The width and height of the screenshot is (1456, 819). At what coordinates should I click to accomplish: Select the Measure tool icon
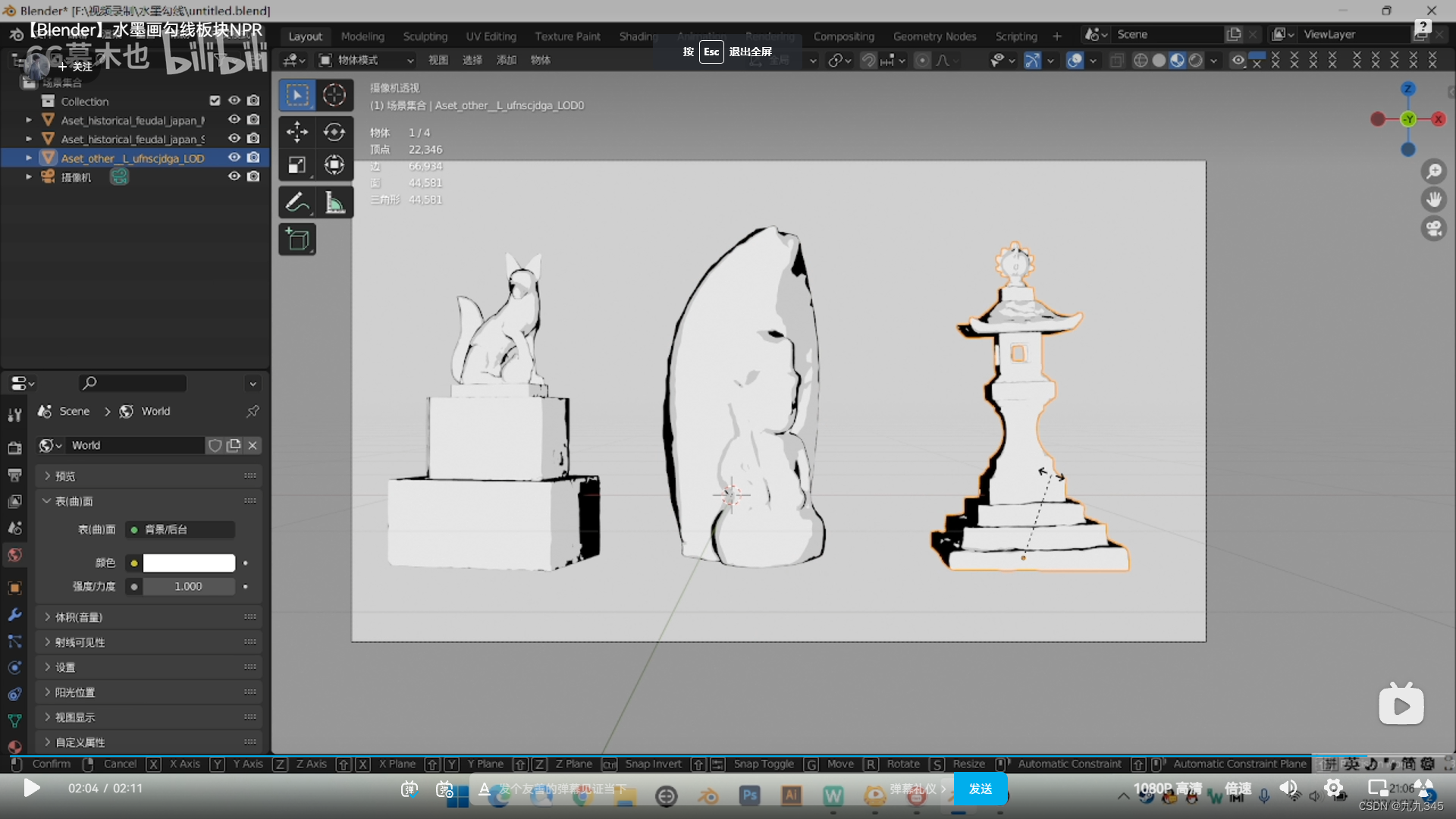(334, 202)
